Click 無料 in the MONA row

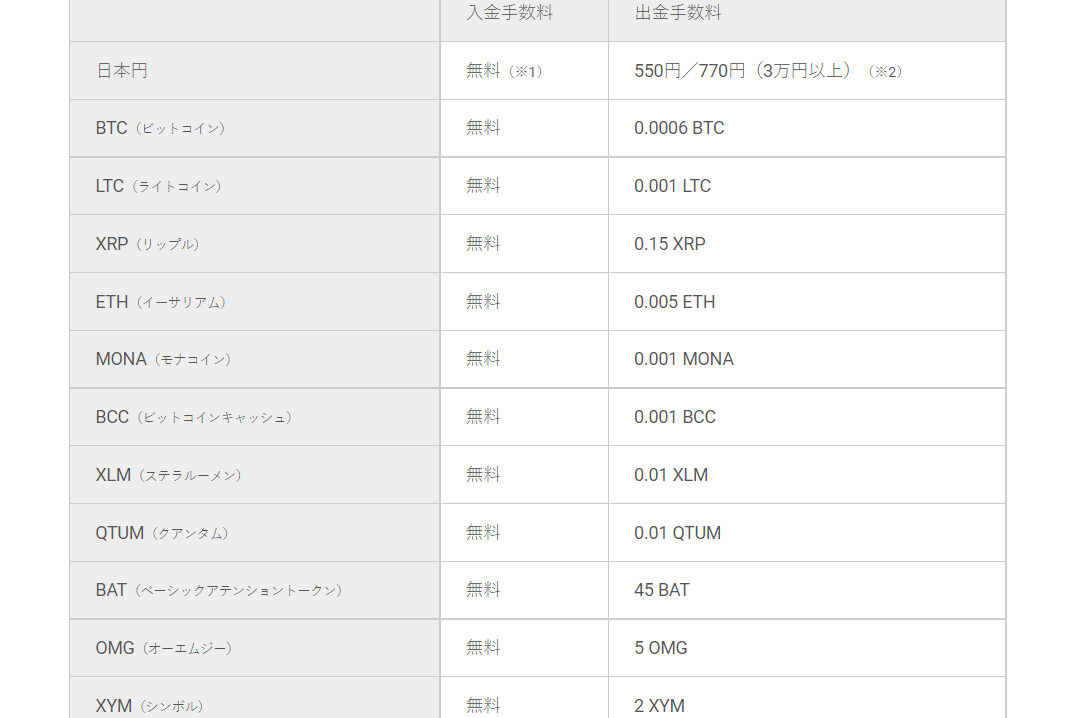coord(483,359)
